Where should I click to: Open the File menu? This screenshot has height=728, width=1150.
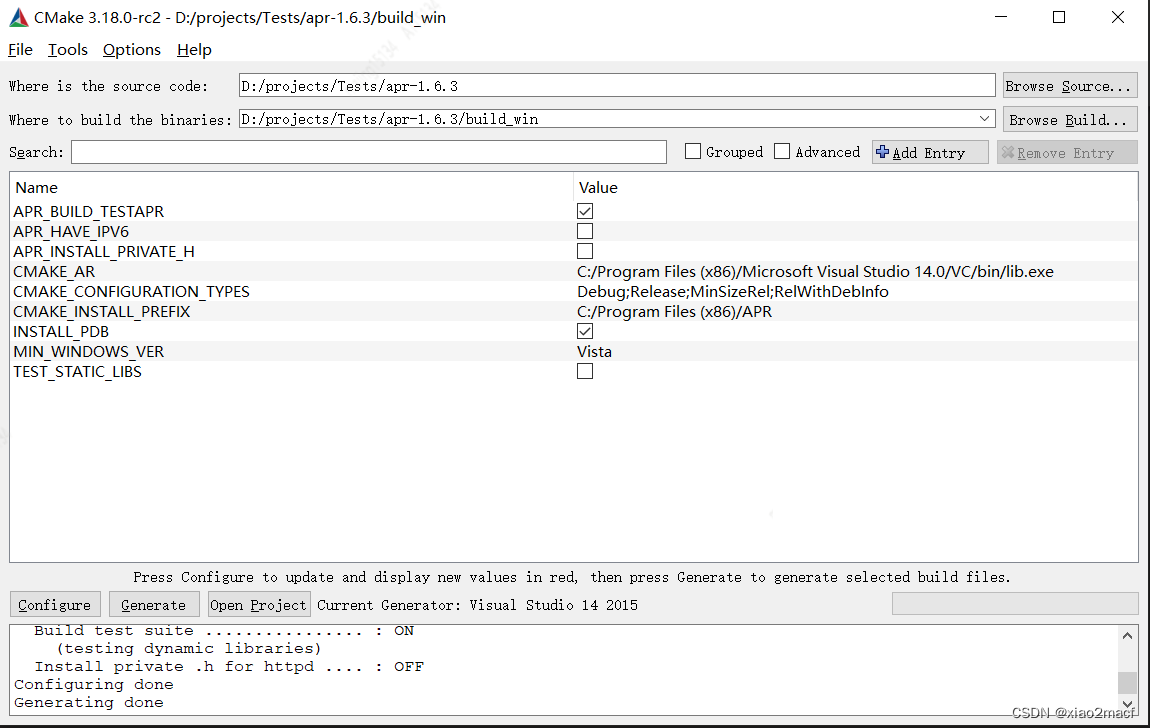19,49
